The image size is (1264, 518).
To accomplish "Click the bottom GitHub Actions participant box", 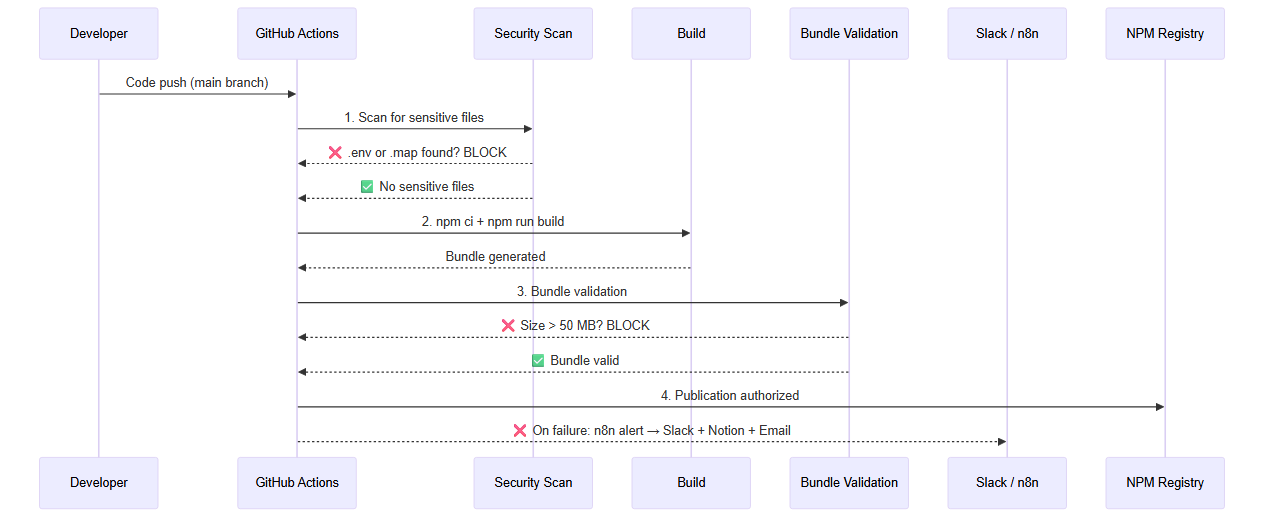I will pyautogui.click(x=297, y=483).
